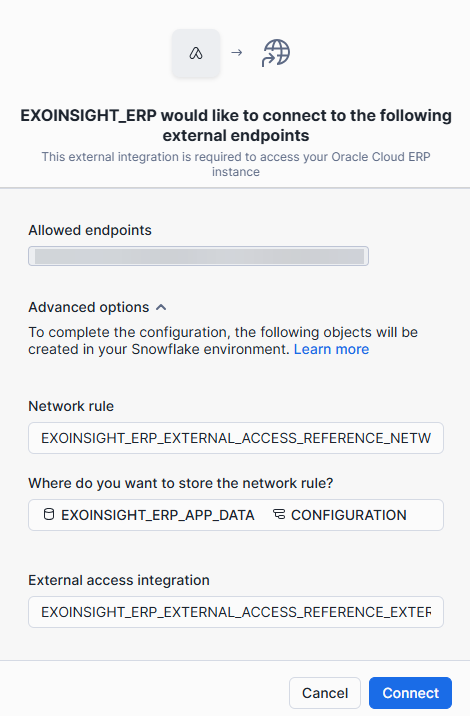This screenshot has width=470, height=716.
Task: Focus the Network rule name field
Action: [x=236, y=438]
